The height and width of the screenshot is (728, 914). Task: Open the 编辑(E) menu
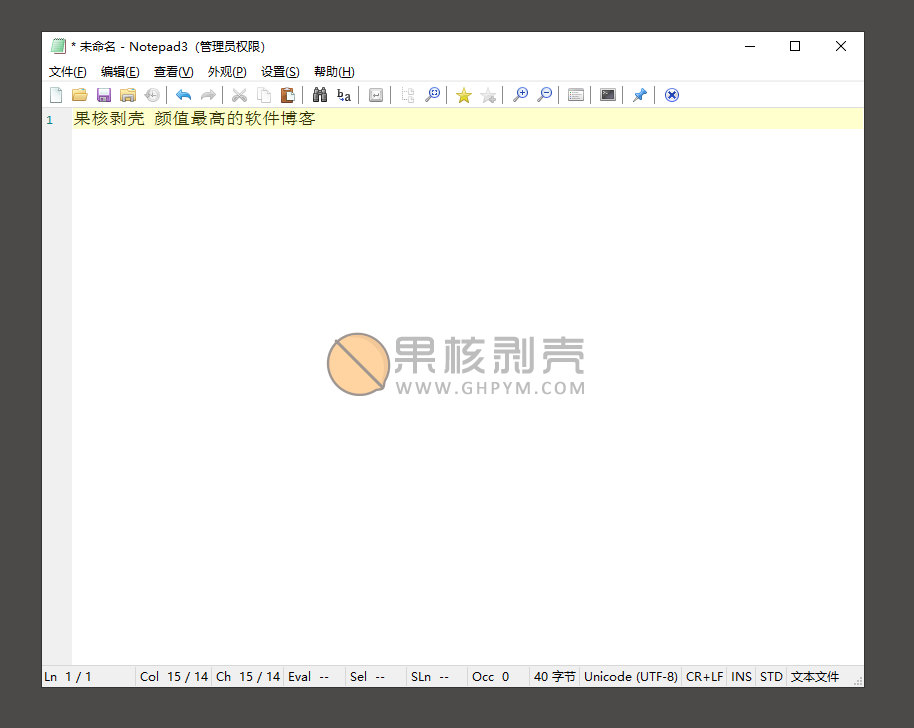click(120, 72)
